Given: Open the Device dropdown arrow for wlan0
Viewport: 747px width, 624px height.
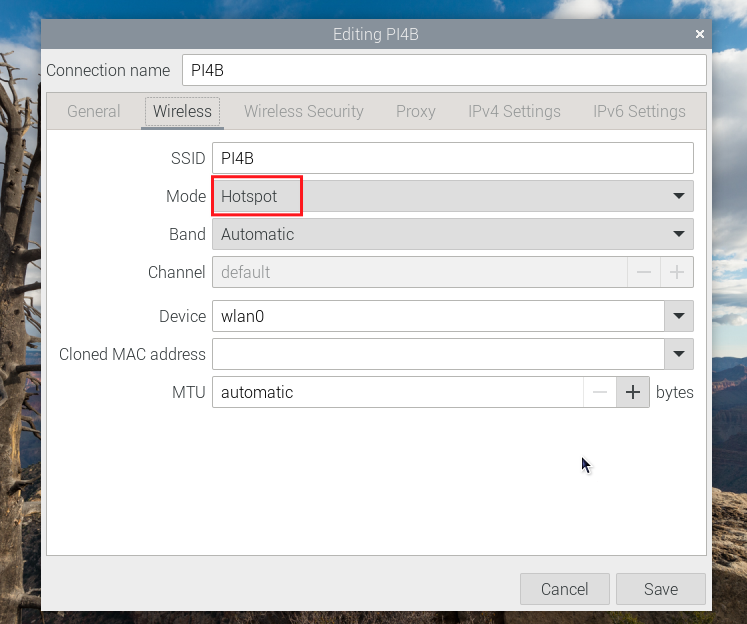Looking at the screenshot, I should (x=679, y=316).
